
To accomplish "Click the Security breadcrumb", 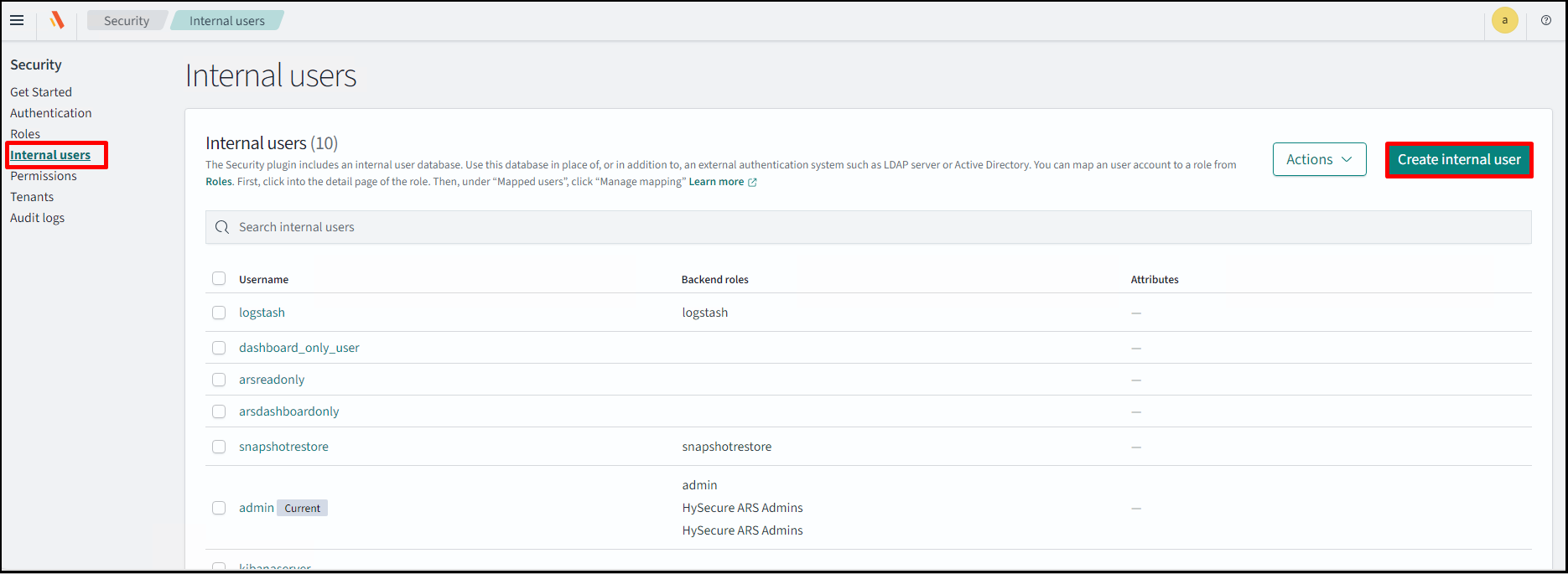I will pos(127,21).
